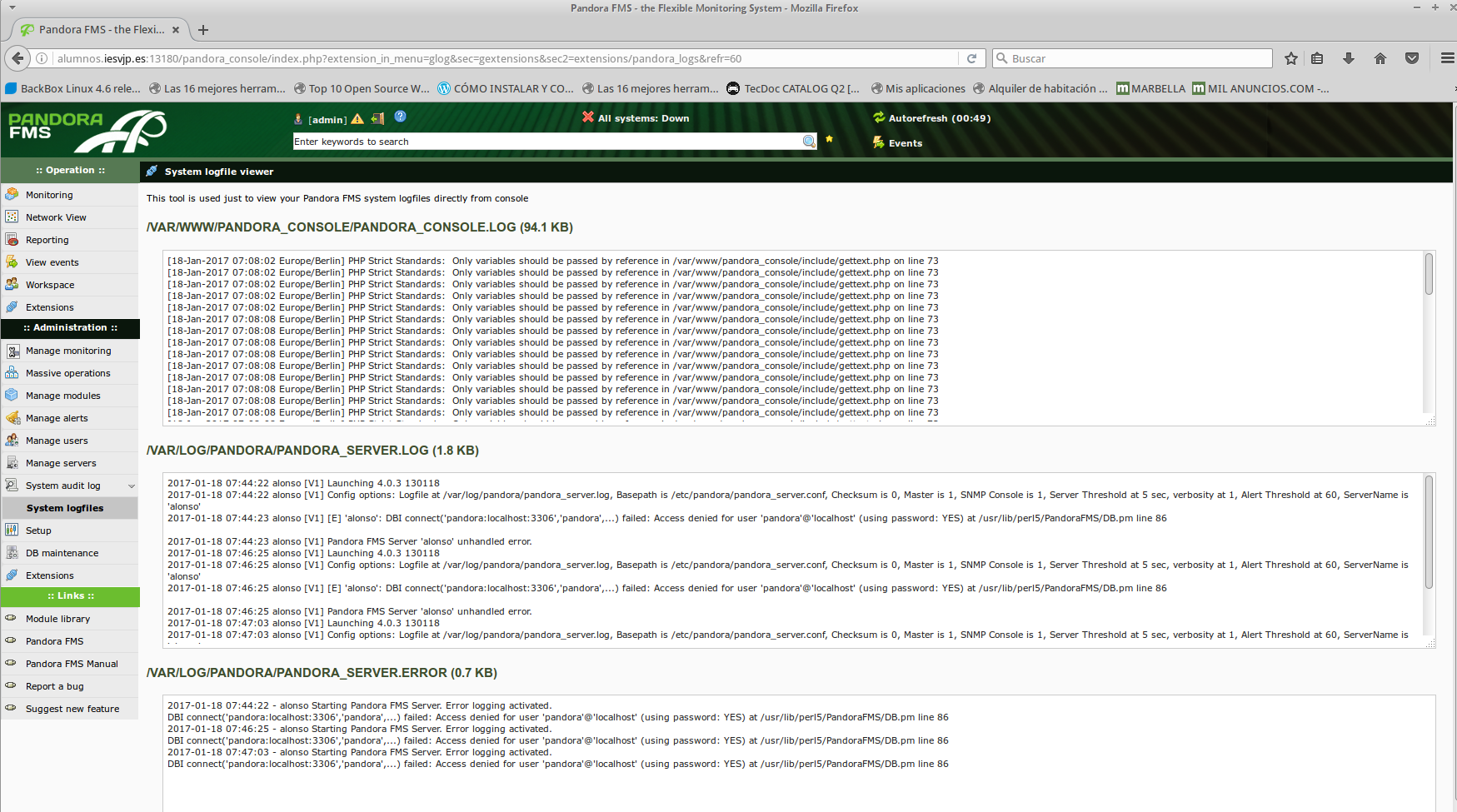Screen dimensions: 1457x812
Task: Click the red X system status icon
Action: point(588,117)
